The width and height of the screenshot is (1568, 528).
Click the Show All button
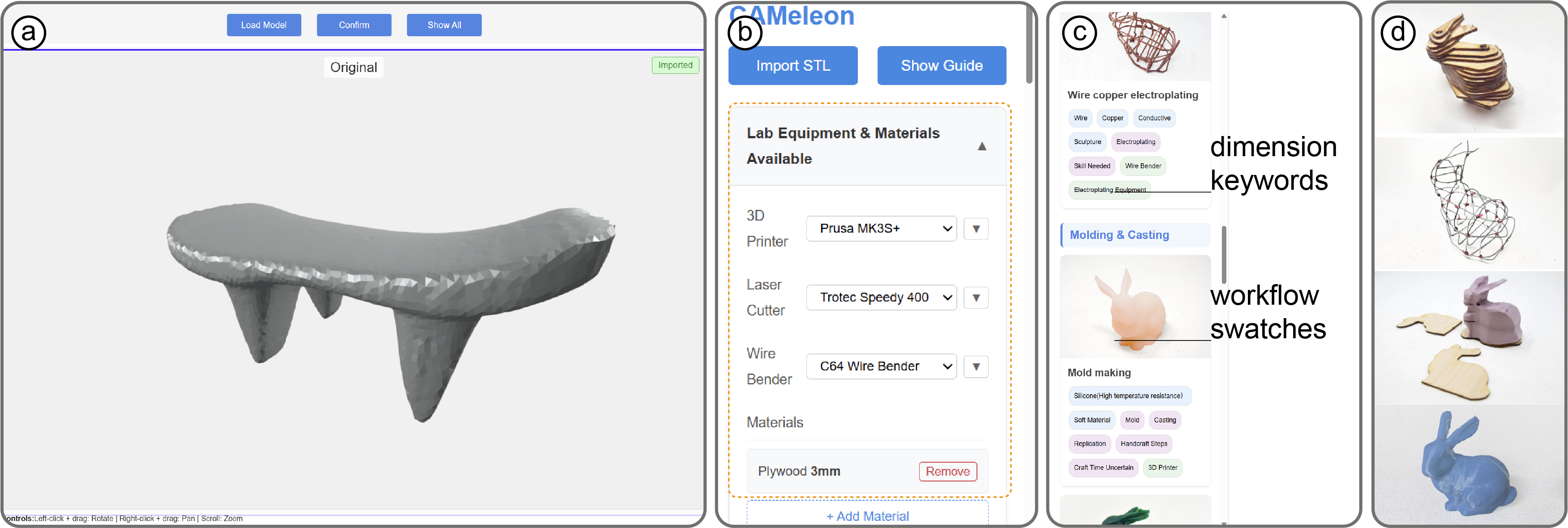444,25
